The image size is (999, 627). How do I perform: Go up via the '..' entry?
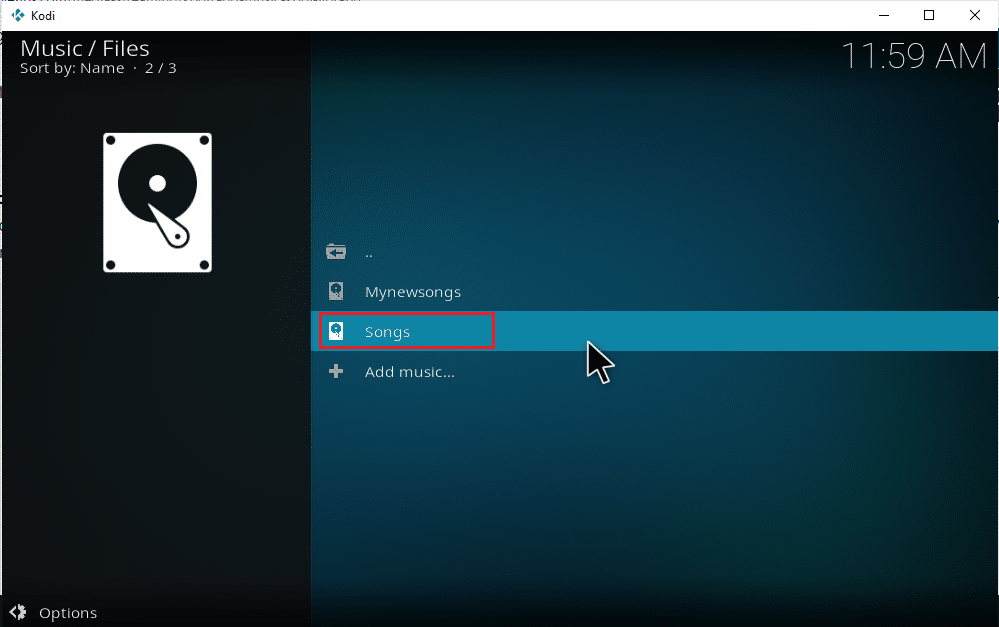[x=654, y=252]
